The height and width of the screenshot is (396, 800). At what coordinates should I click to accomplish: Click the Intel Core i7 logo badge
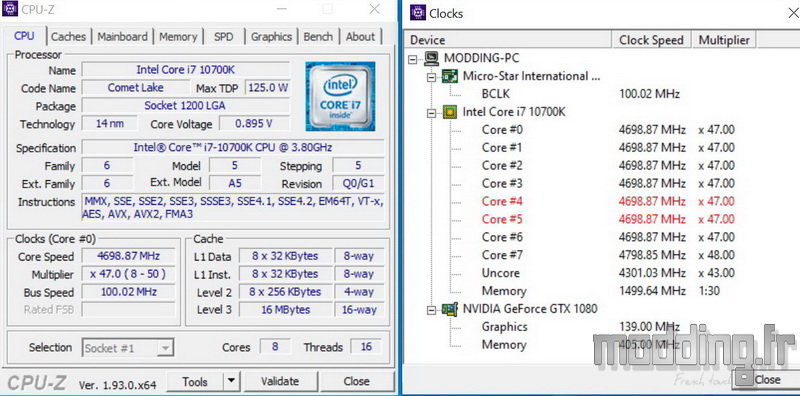point(340,96)
